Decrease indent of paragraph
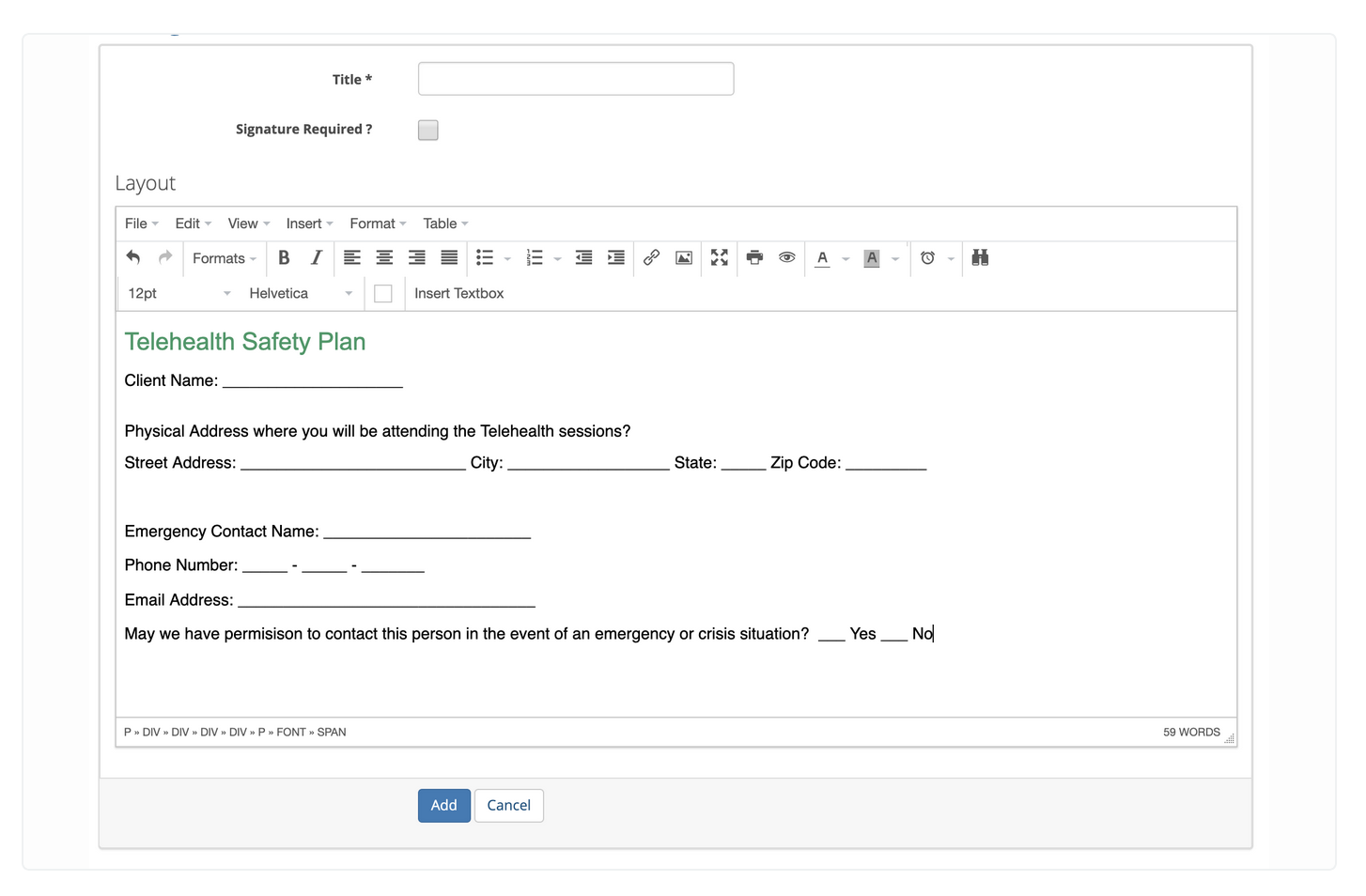The height and width of the screenshot is (896, 1366). (x=583, y=257)
